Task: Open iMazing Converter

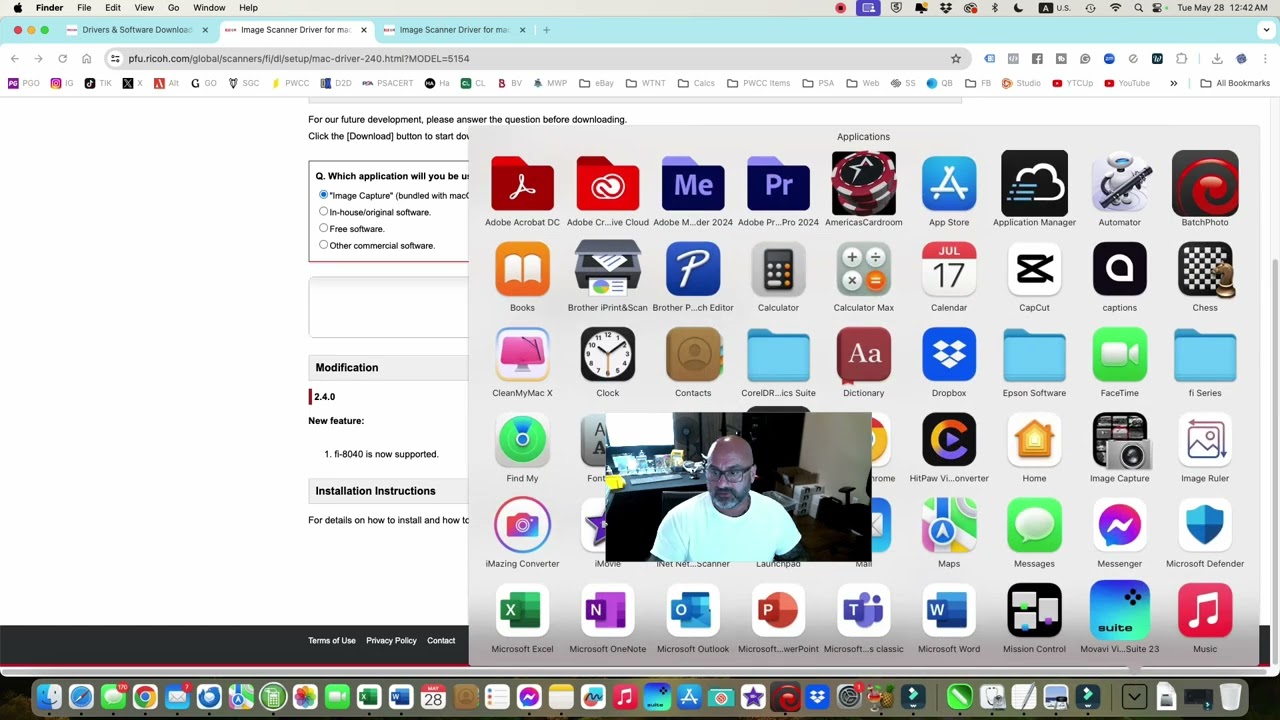Action: (x=522, y=526)
